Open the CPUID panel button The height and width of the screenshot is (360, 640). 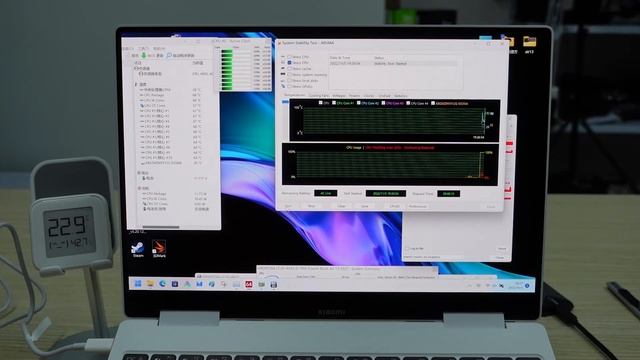tap(394, 206)
